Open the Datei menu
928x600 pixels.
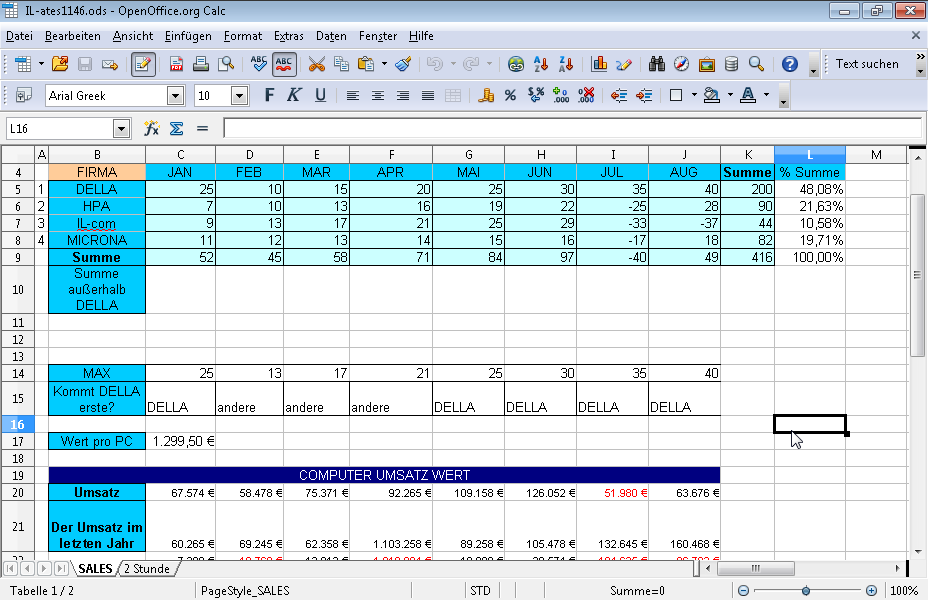19,36
